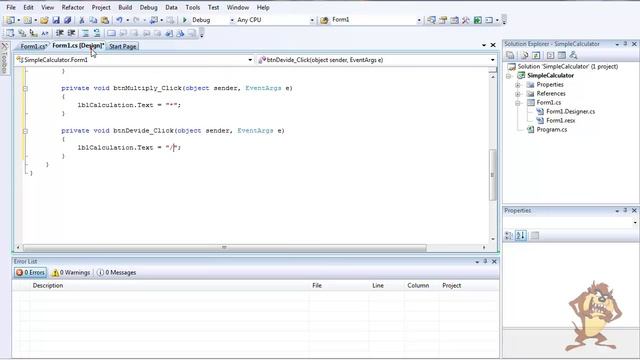Viewport: 640px width, 360px height.
Task: Toggle auto-hide pin on Error List
Action: click(485, 261)
